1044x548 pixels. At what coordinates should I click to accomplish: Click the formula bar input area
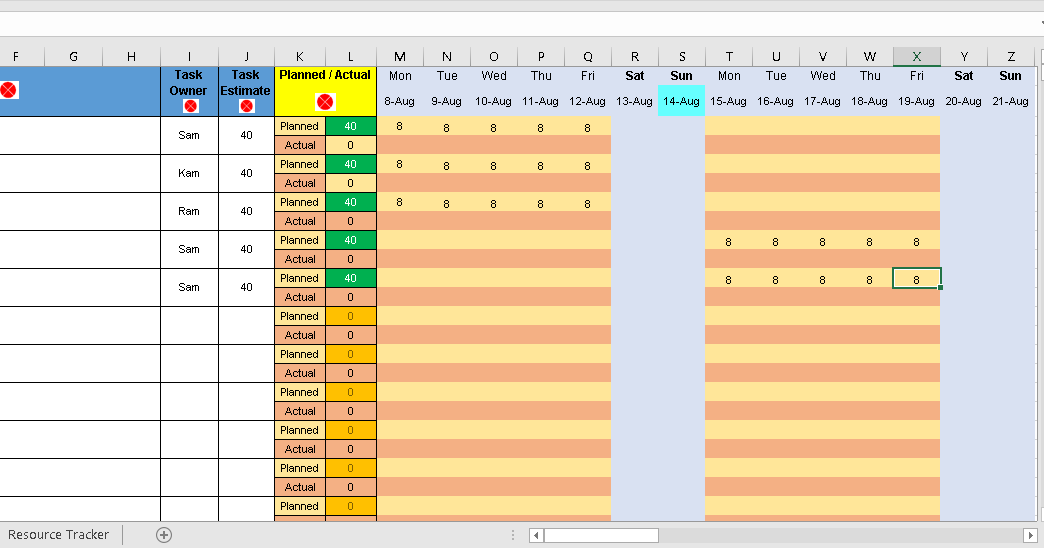pos(519,24)
